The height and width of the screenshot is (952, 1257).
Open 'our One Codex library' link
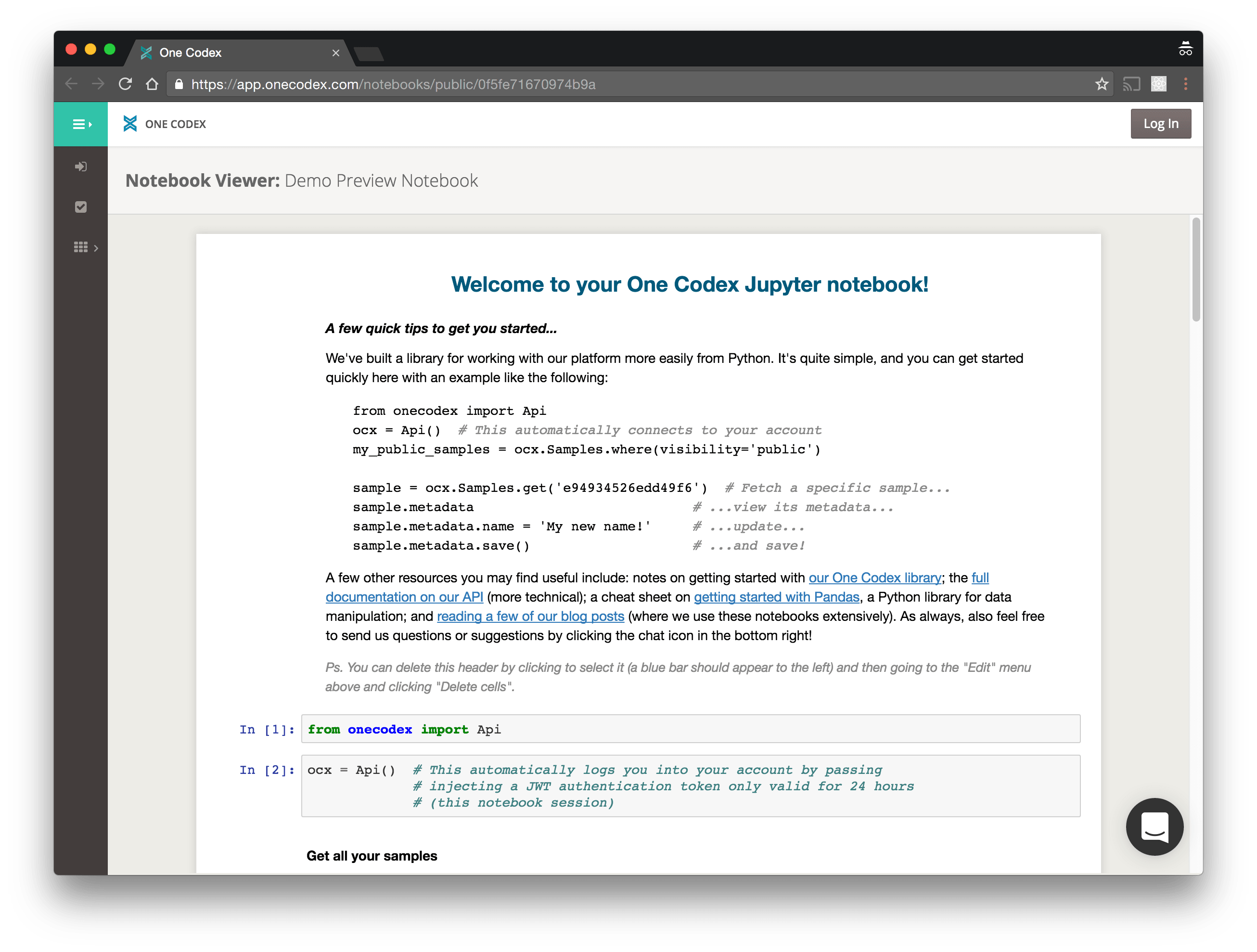click(x=874, y=578)
